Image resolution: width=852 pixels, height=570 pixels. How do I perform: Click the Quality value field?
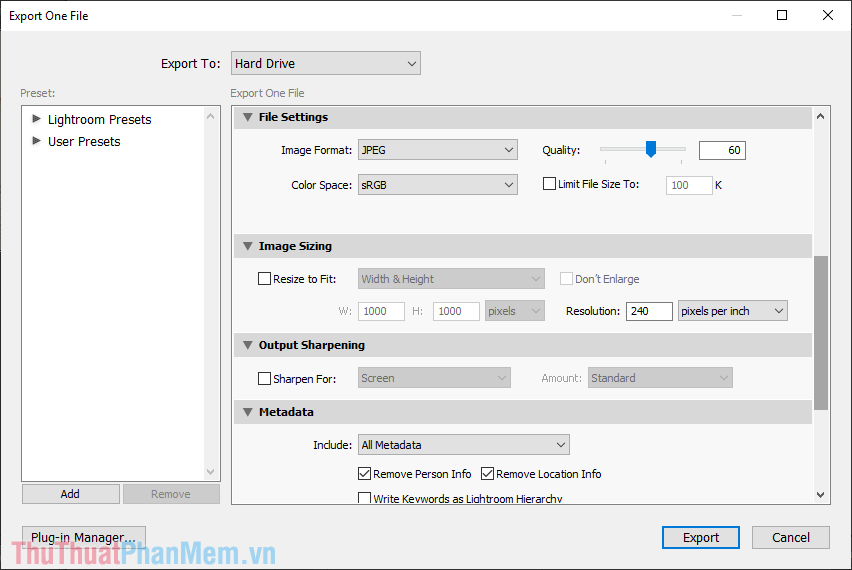click(722, 151)
